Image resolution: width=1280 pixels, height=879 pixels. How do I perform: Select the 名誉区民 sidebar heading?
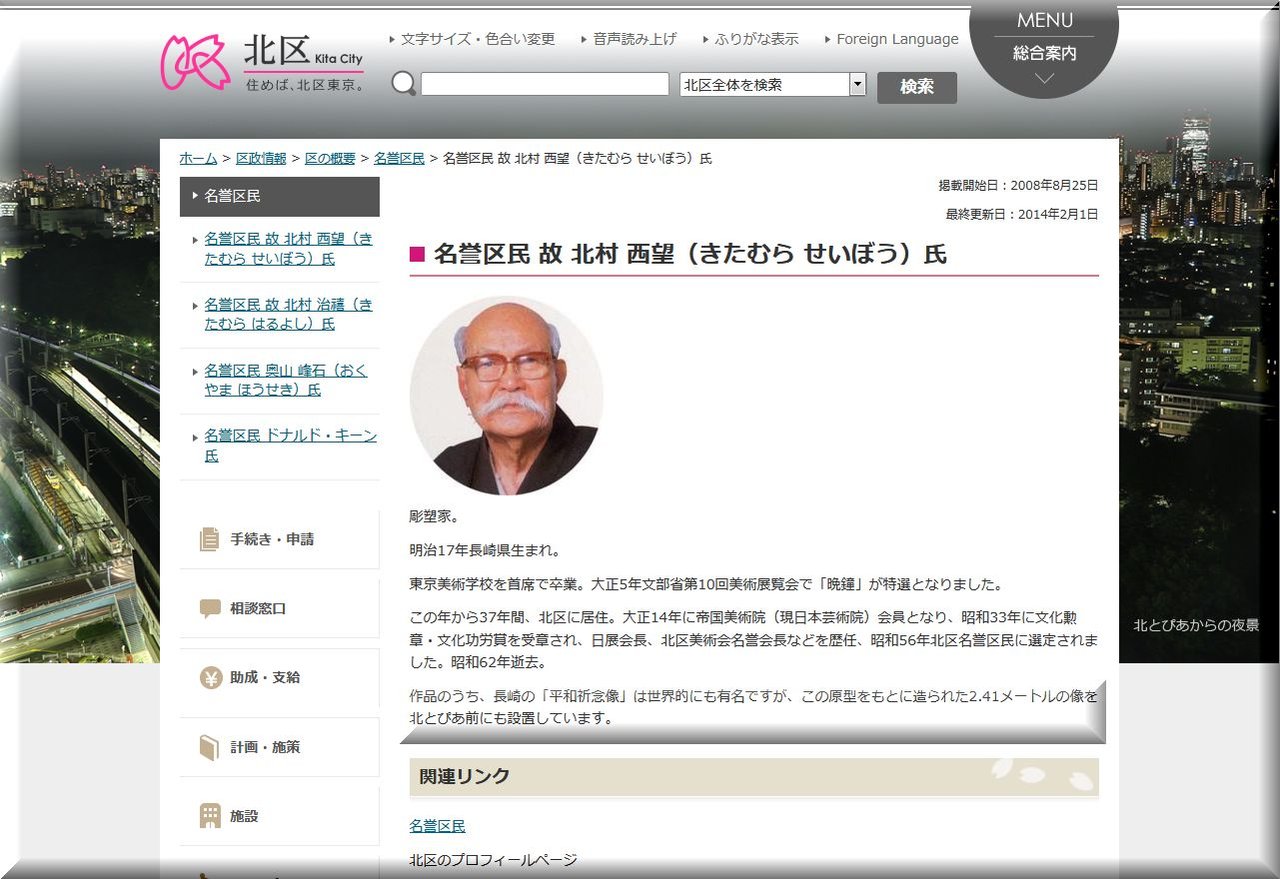[280, 197]
